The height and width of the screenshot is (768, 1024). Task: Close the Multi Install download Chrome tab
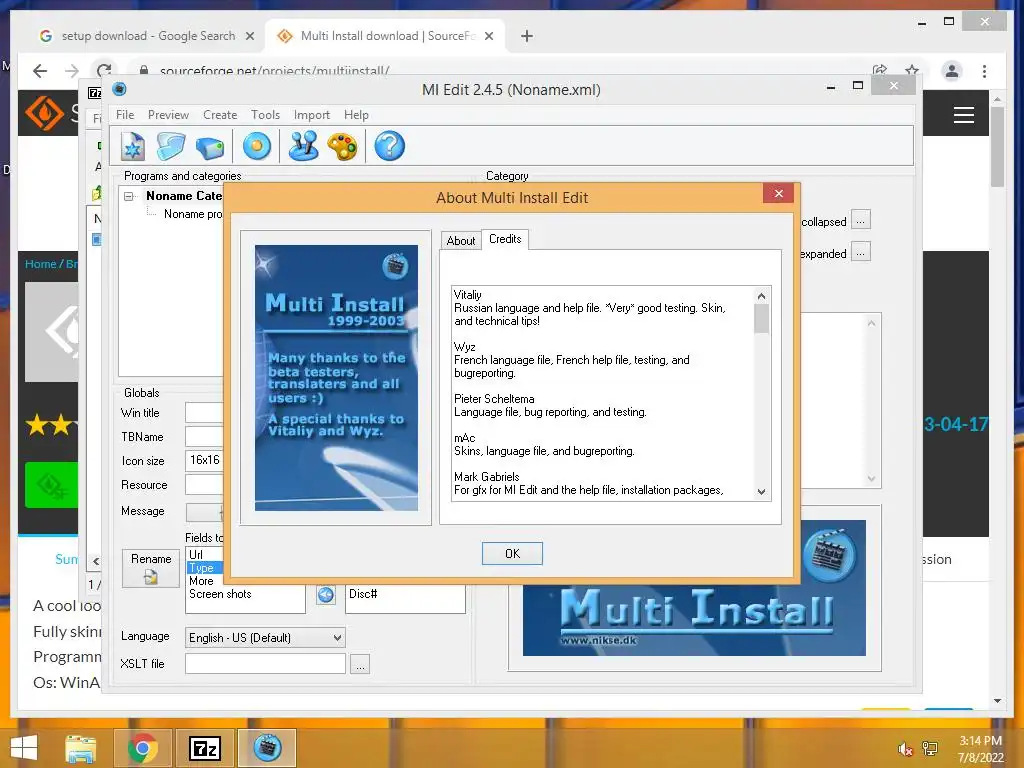click(488, 36)
